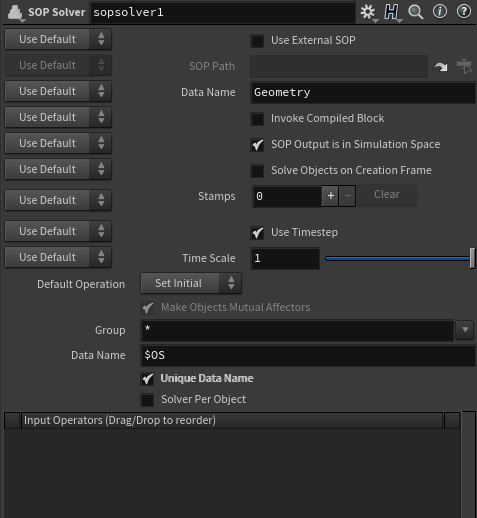Open Use Default dropdown beside Solve Objects option

click(58, 169)
